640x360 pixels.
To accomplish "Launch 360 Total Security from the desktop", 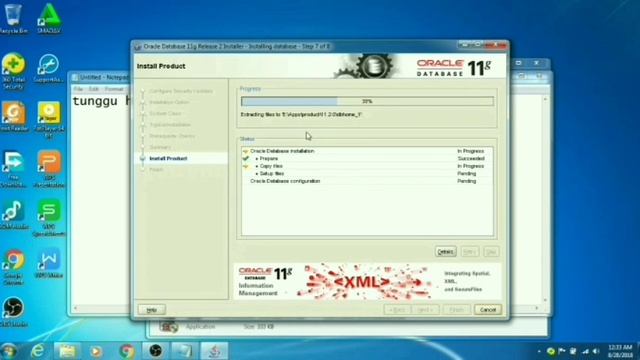I will [13, 71].
